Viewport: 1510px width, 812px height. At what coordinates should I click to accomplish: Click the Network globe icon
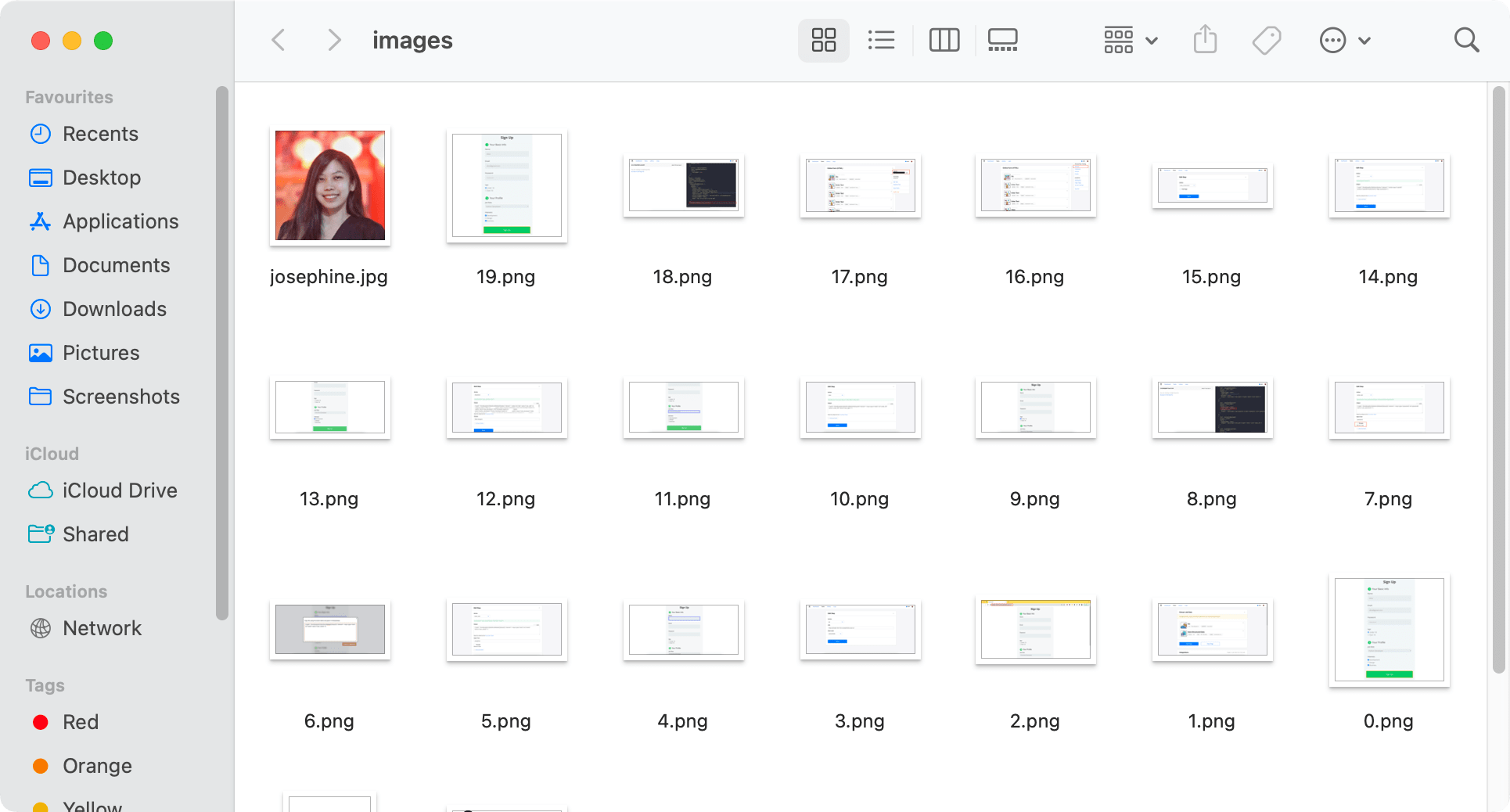click(x=41, y=628)
